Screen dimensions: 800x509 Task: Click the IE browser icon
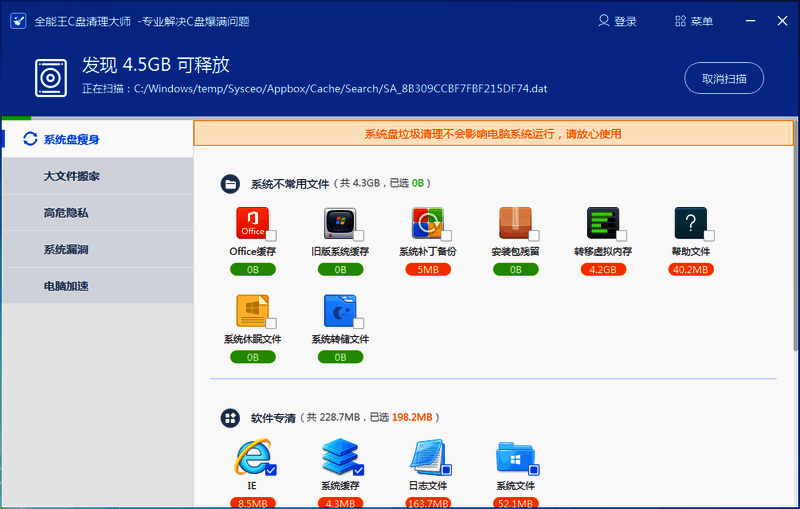click(252, 457)
